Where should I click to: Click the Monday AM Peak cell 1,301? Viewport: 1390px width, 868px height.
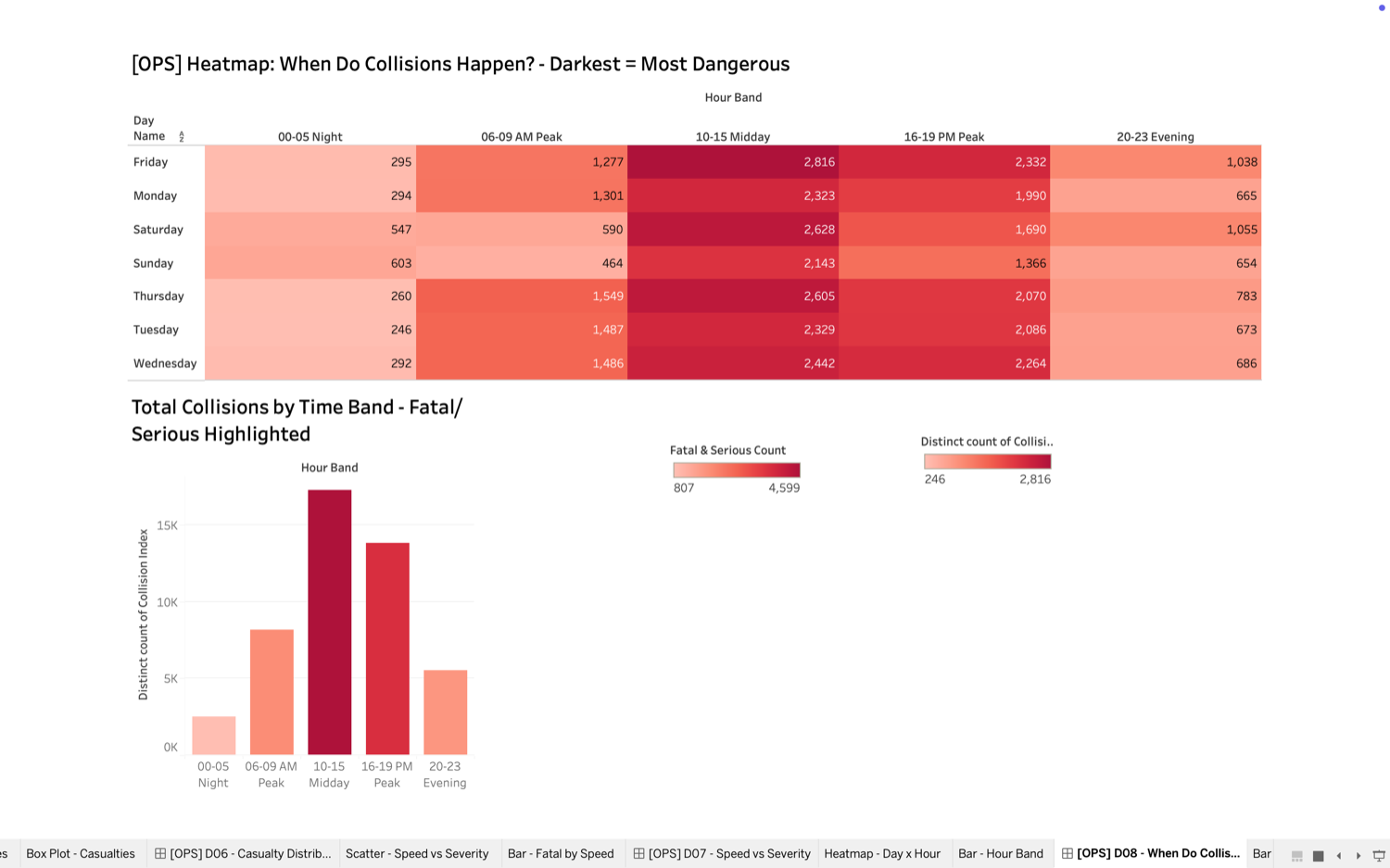click(x=522, y=195)
